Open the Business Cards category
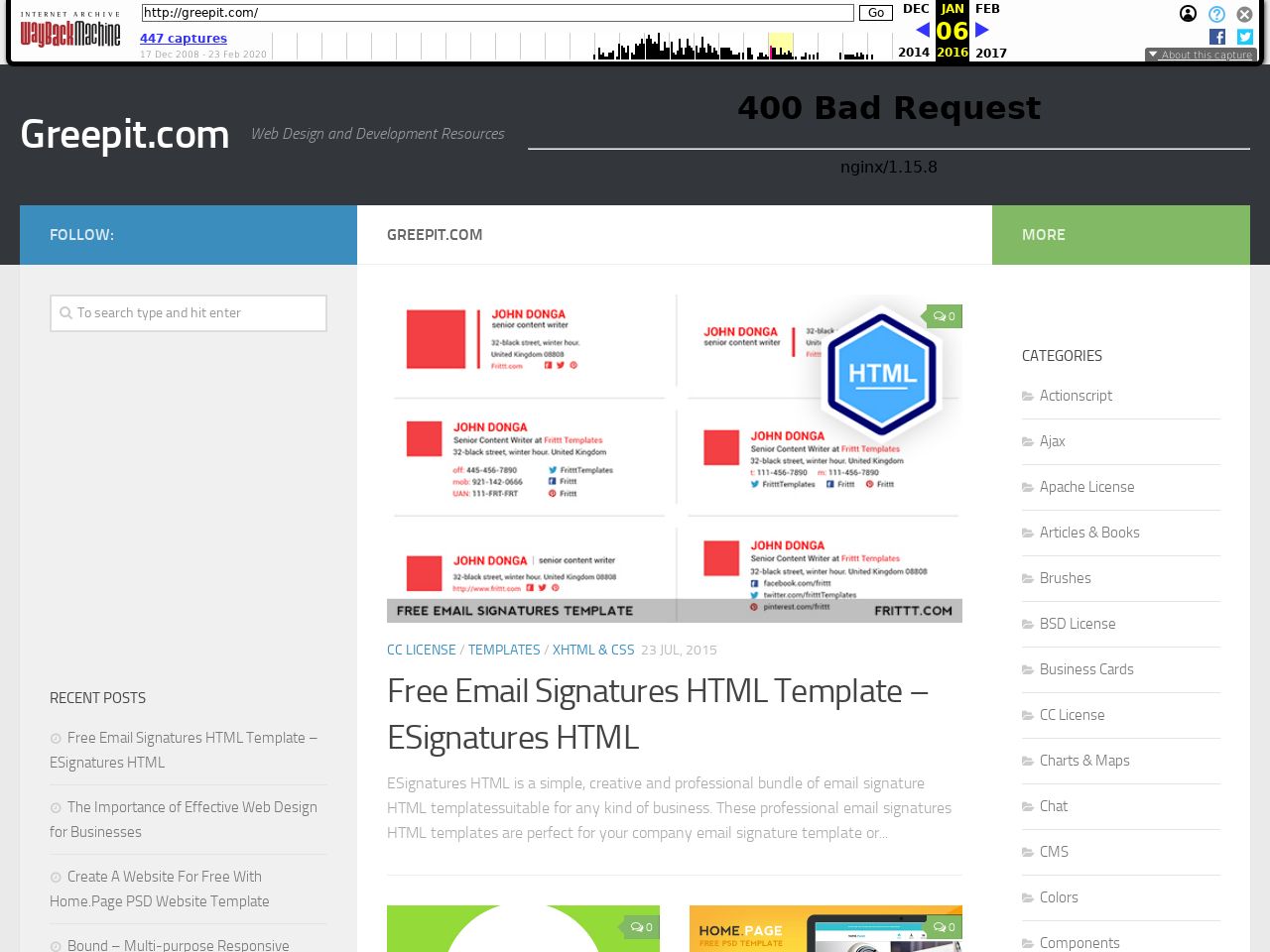1270x952 pixels. [x=1086, y=669]
